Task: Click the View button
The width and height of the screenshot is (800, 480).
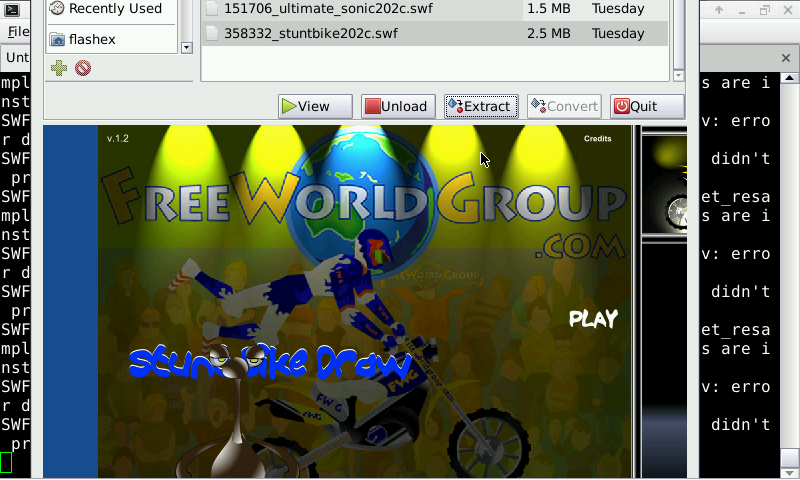Action: click(315, 106)
